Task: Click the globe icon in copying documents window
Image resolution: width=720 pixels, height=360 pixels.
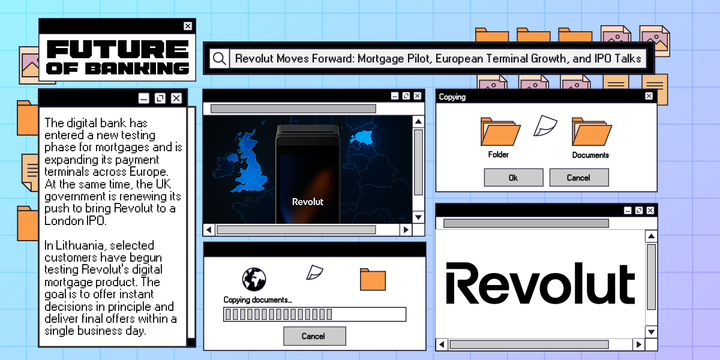Action: [254, 279]
